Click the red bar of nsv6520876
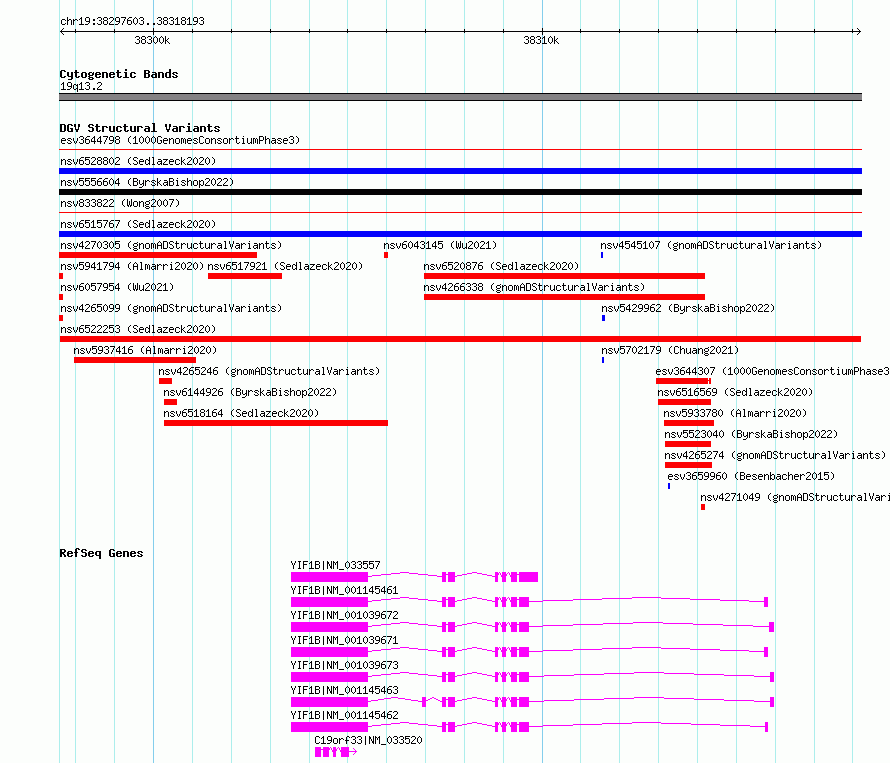 tap(564, 276)
